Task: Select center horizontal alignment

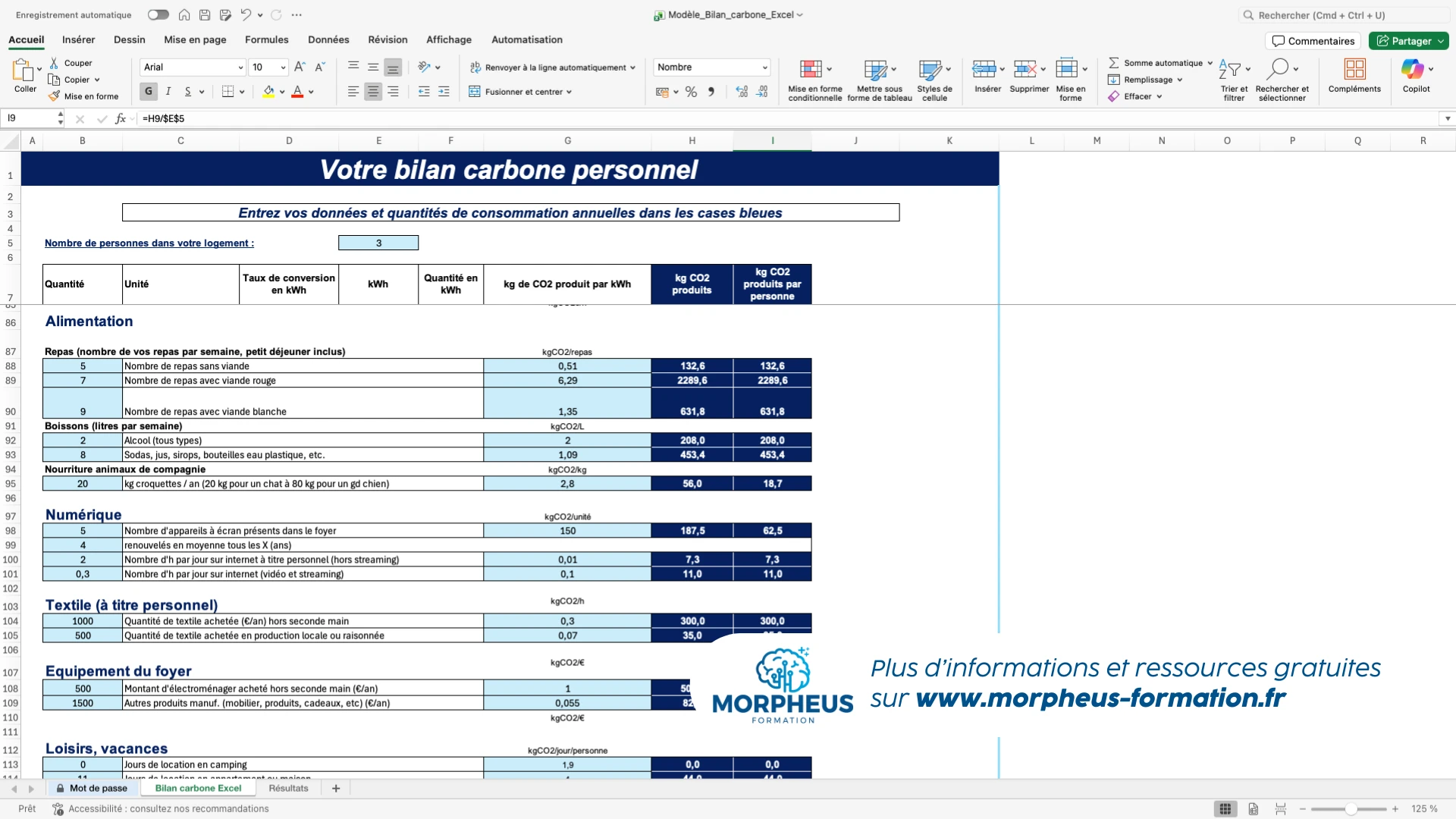Action: [373, 92]
